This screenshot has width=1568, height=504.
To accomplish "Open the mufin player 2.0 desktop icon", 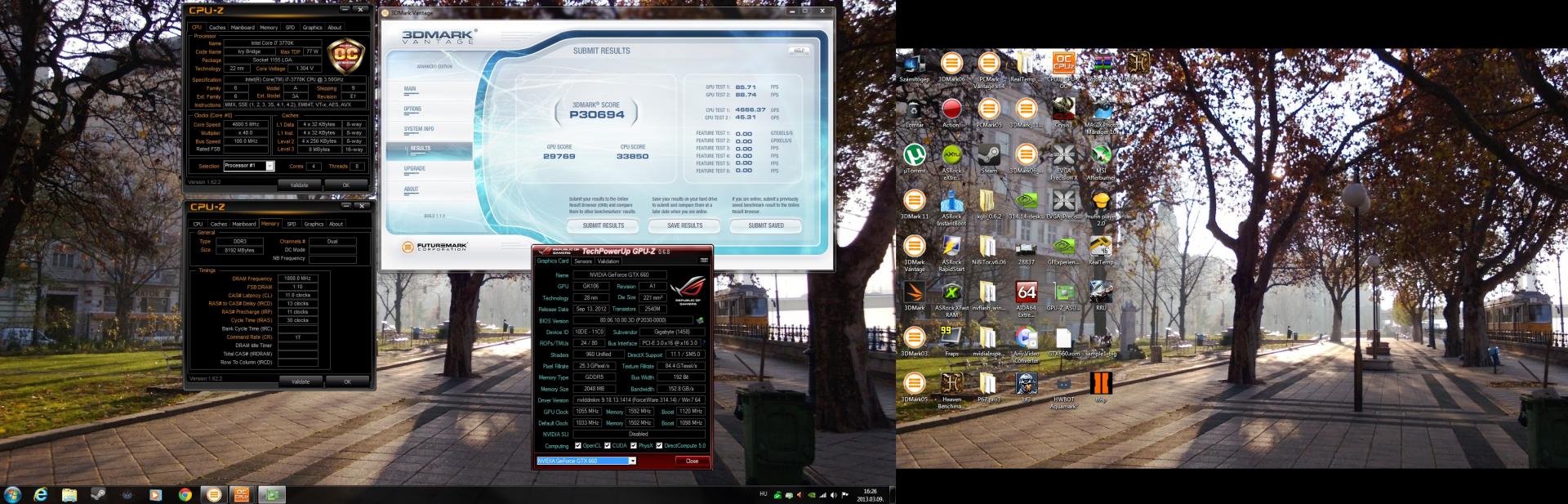I will coord(1101,207).
